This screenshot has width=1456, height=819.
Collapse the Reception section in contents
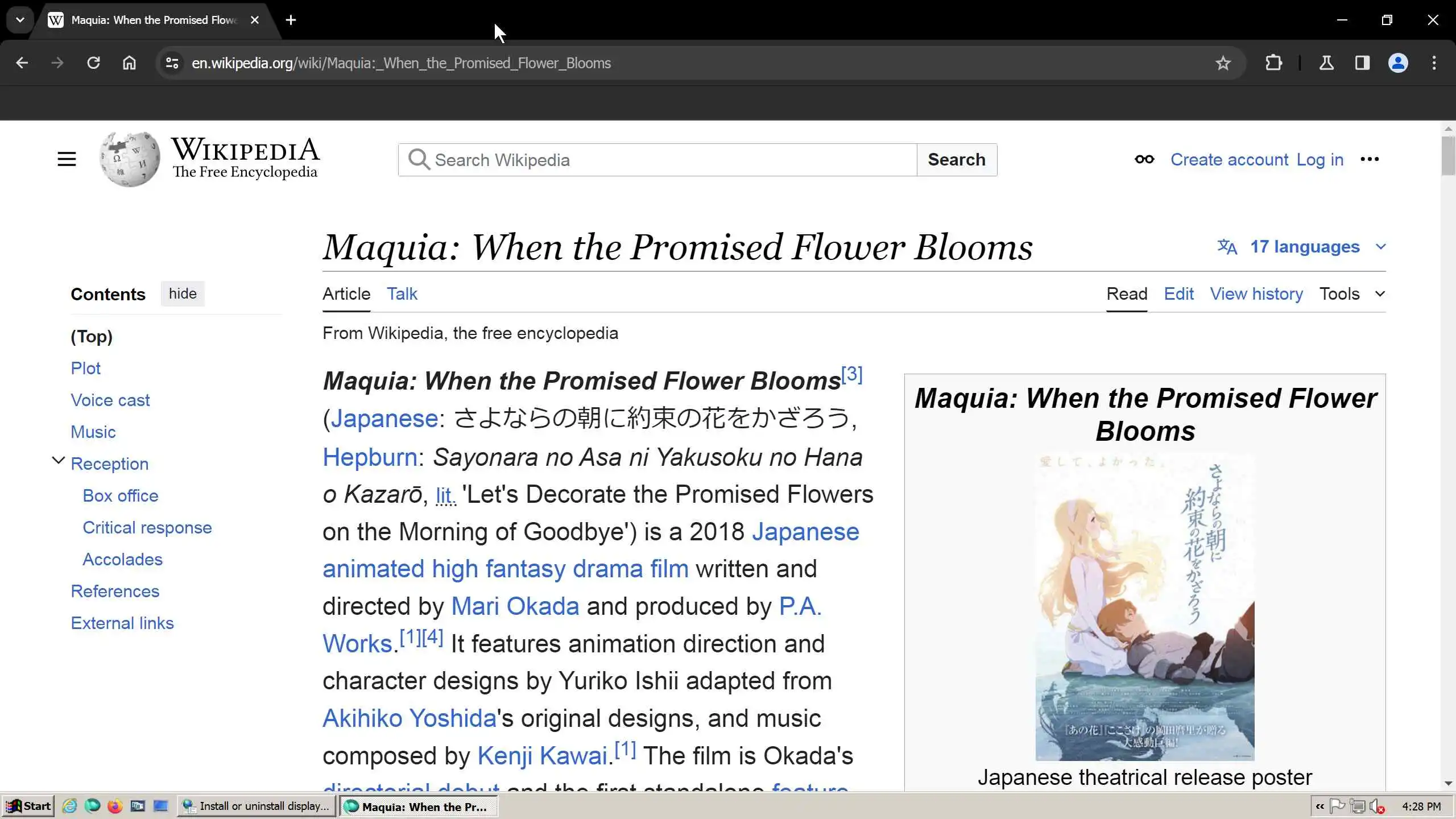(58, 461)
